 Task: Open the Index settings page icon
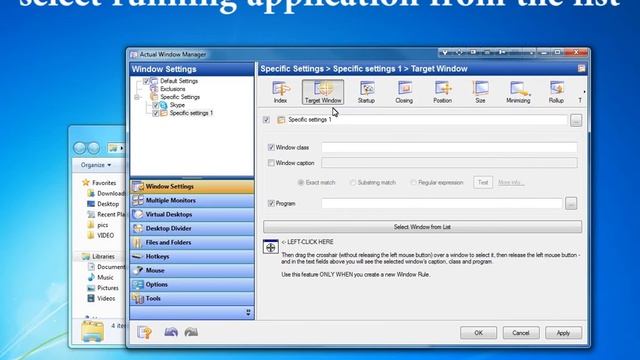pyautogui.click(x=280, y=92)
